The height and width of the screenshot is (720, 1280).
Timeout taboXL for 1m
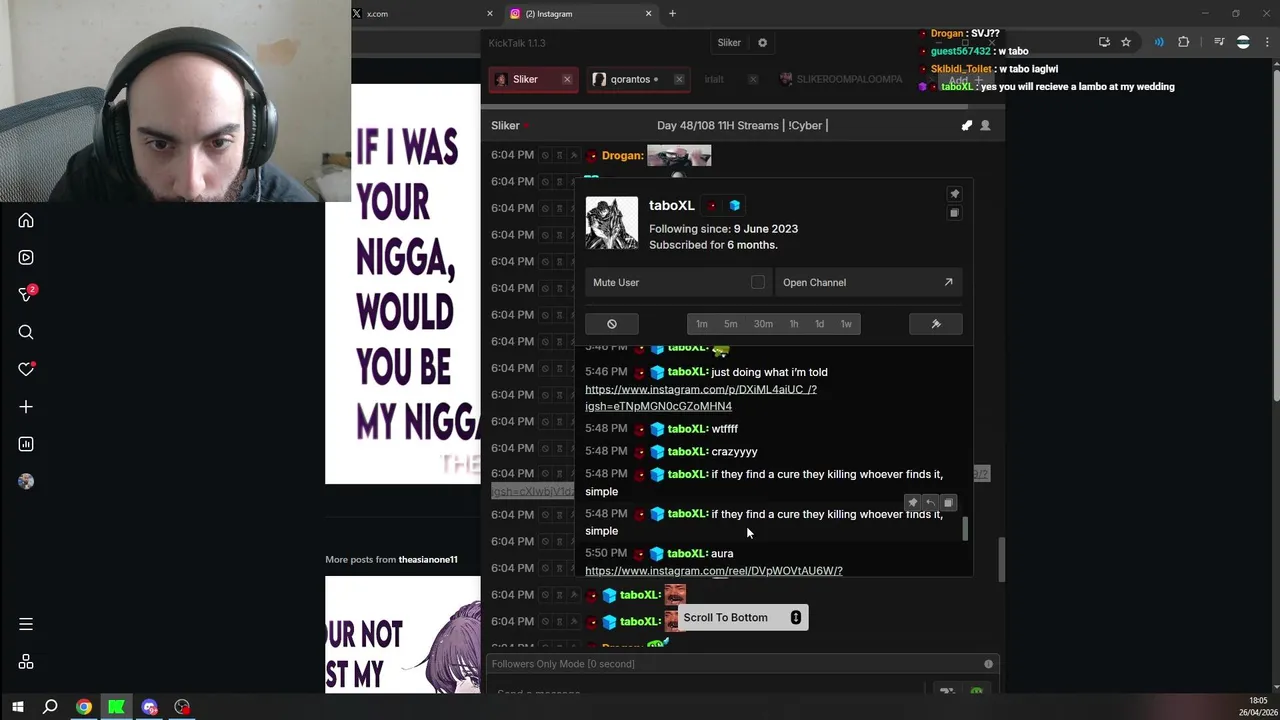point(702,324)
